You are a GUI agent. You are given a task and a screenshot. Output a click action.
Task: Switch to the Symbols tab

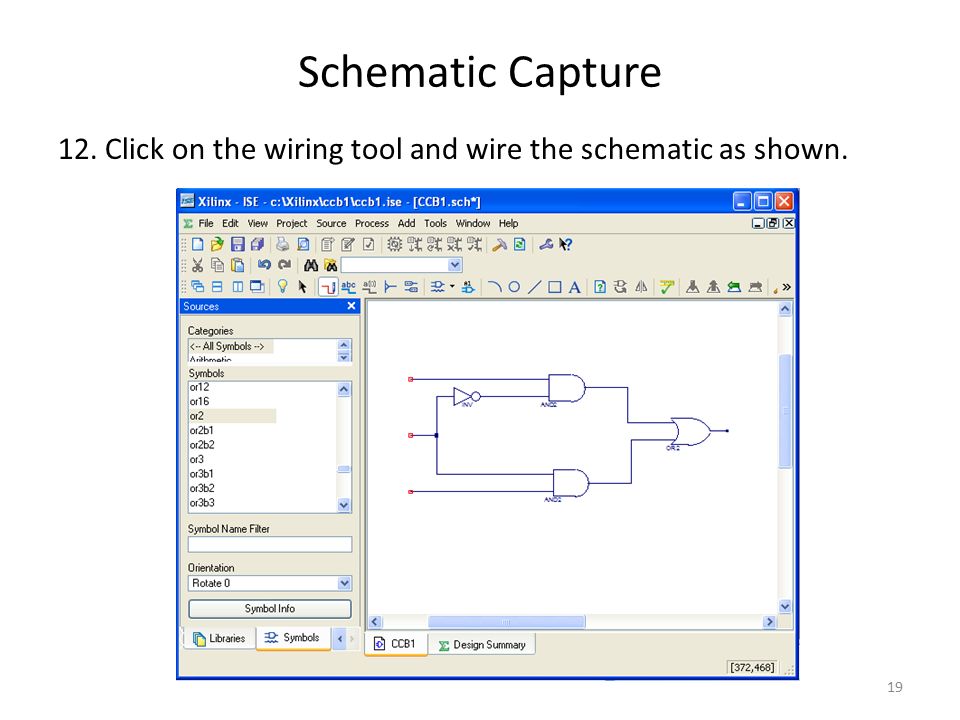(293, 638)
